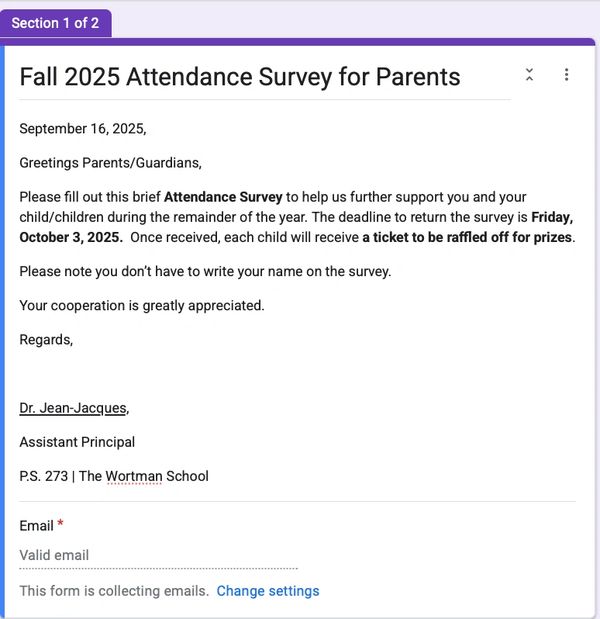Click the bold raffle ticket prizes phrase

(x=468, y=237)
